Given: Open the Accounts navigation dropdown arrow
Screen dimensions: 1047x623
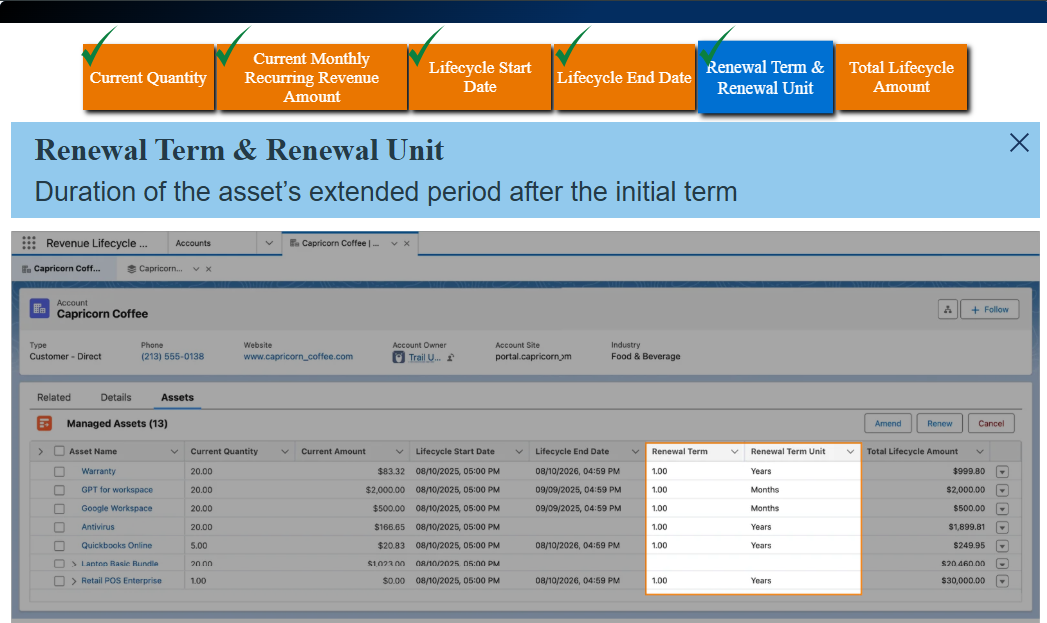Looking at the screenshot, I should click(269, 243).
